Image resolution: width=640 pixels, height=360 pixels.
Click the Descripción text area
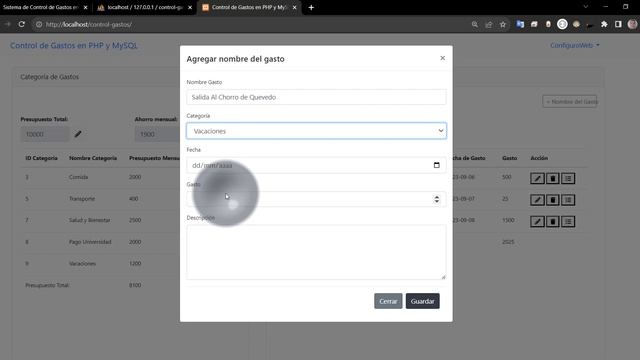(316, 252)
